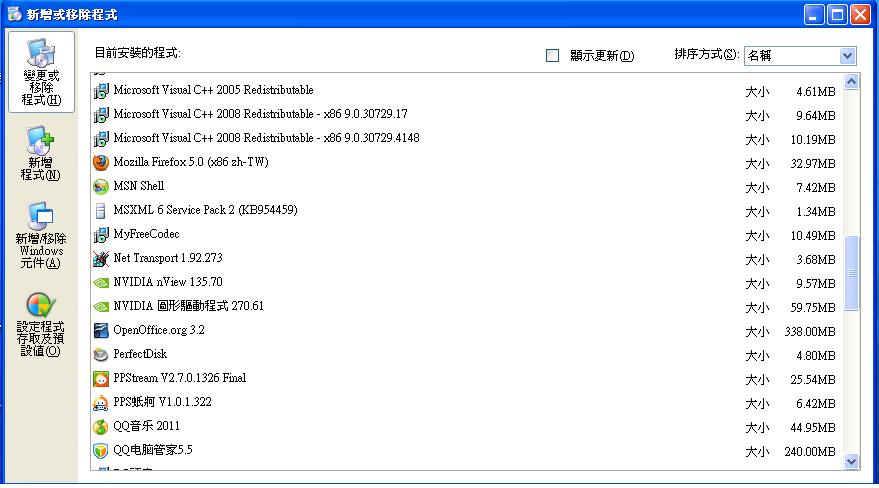Click the PerfectDisk icon

tap(101, 355)
